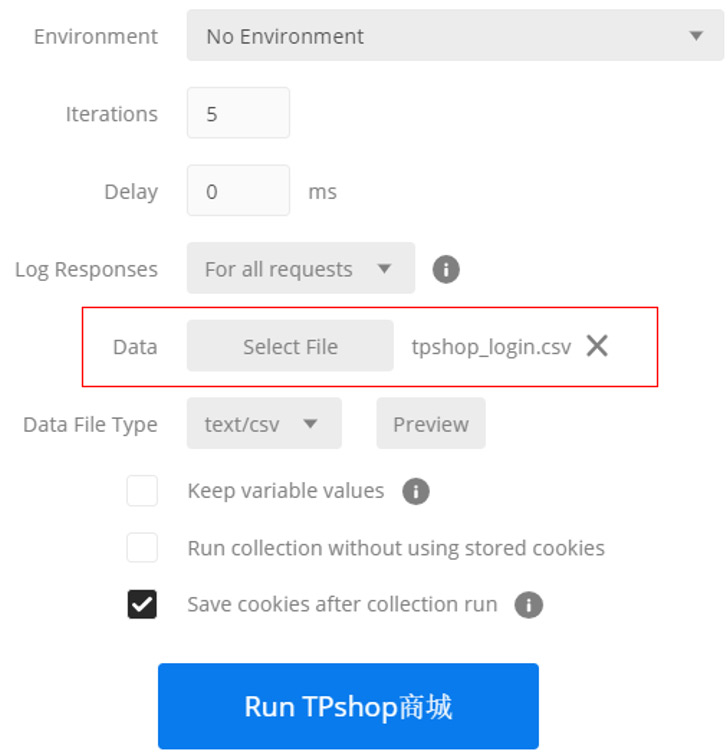Open the Environment dropdown showing No Environment
Screen dimensions: 728x752
(454, 36)
